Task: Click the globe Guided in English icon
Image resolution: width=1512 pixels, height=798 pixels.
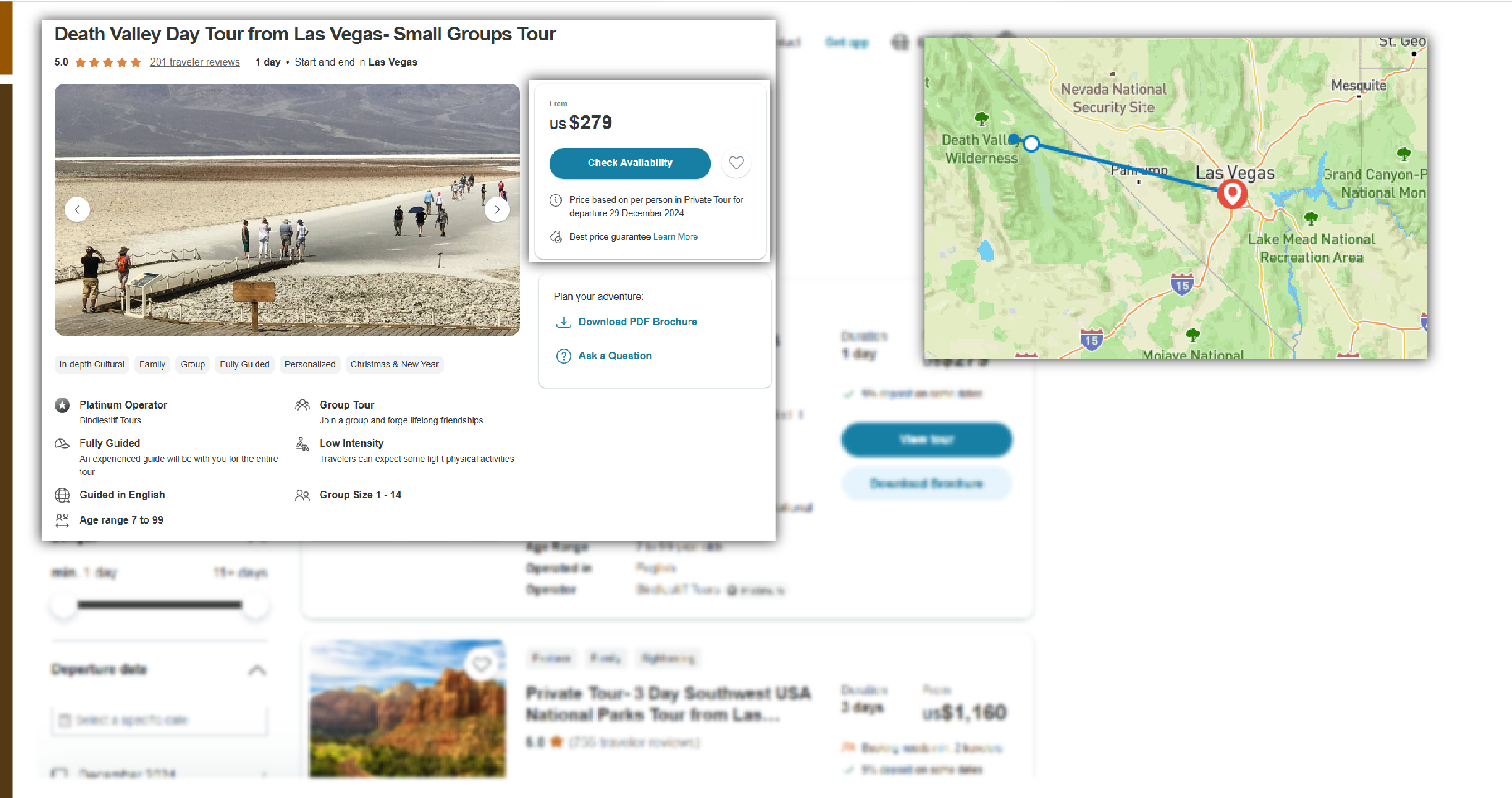Action: [x=62, y=494]
